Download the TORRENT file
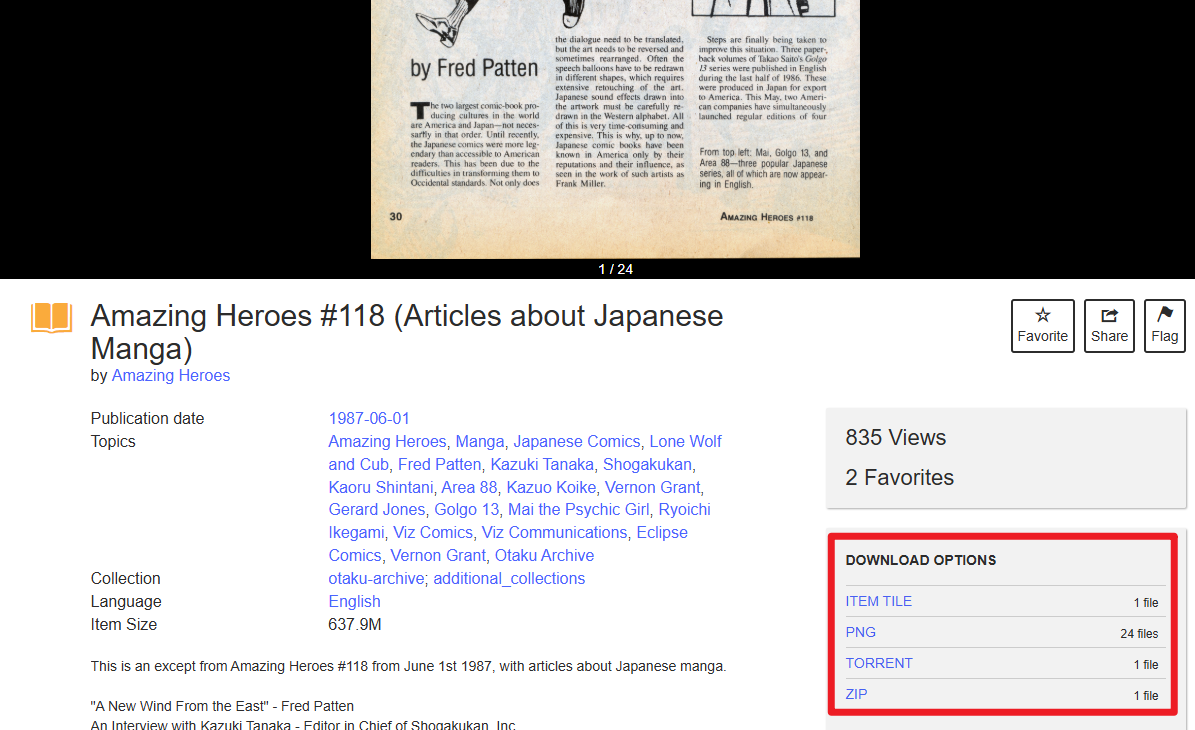The image size is (1195, 730). (879, 663)
